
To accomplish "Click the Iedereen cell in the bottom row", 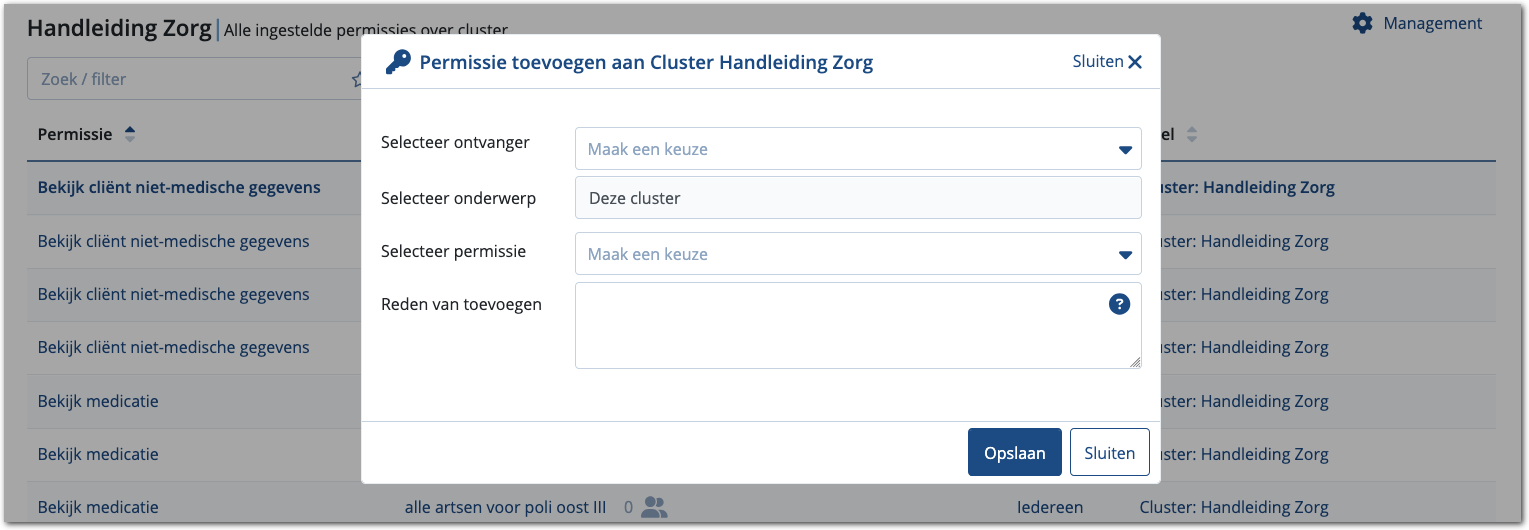I will [x=1049, y=507].
